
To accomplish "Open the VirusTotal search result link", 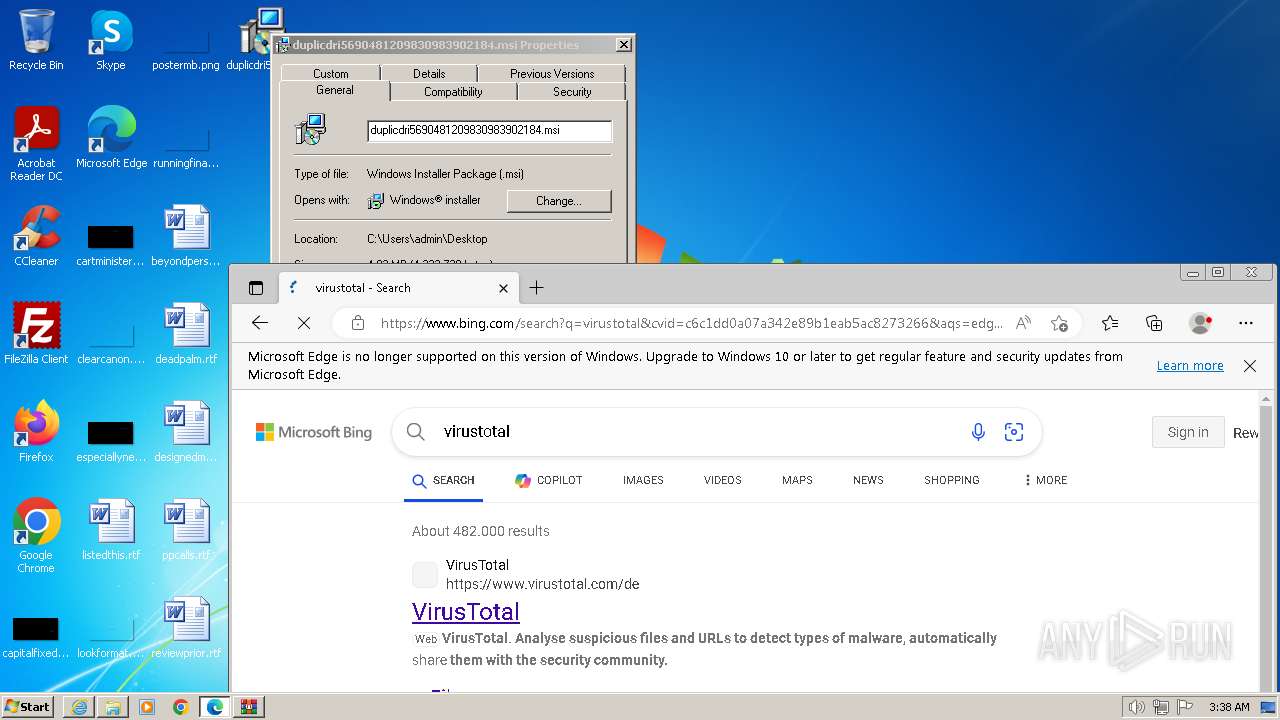I will (x=466, y=611).
